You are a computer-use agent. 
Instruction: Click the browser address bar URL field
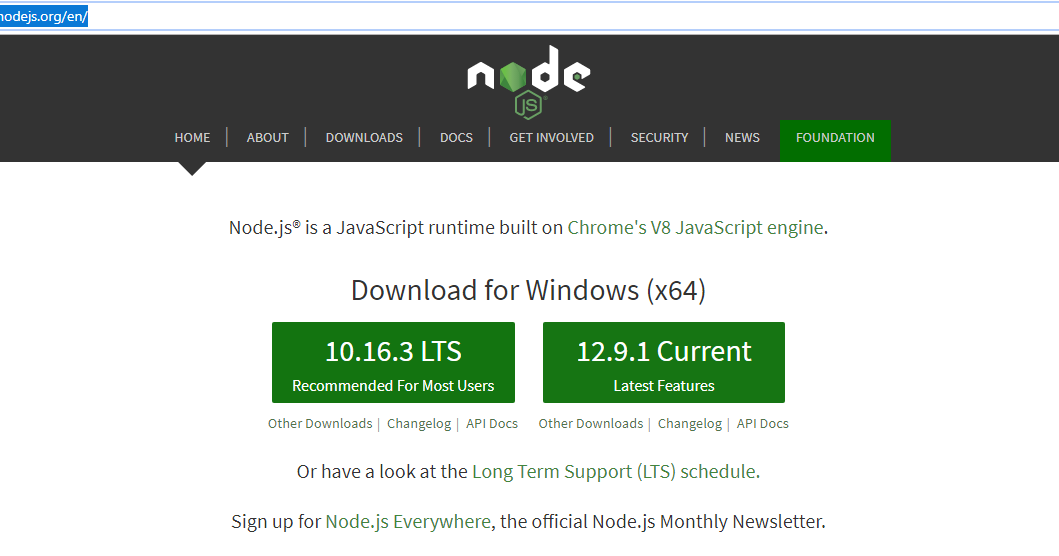[530, 17]
